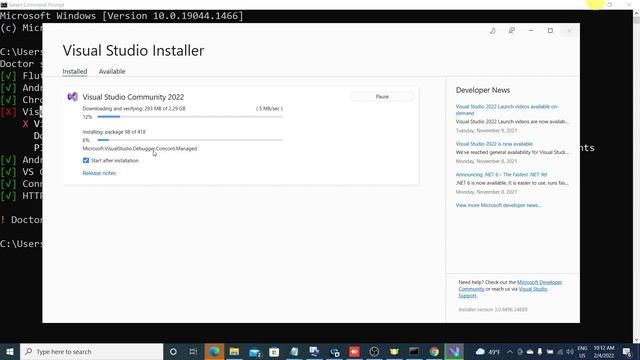Open OBS Studio from the taskbar

(374, 351)
